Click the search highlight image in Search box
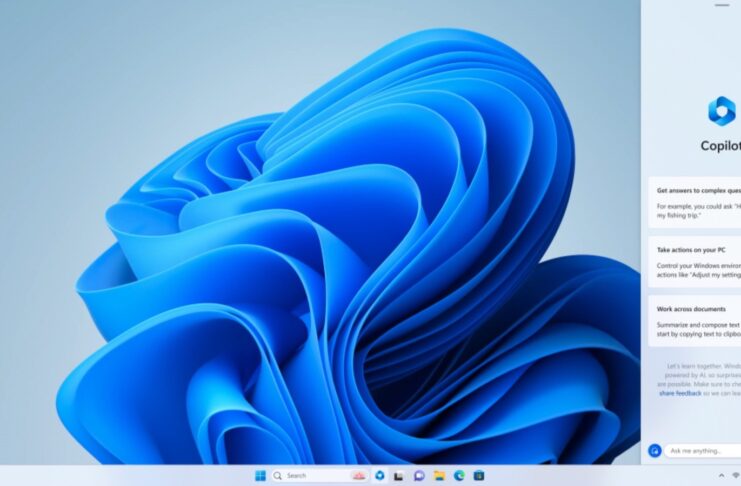 359,476
